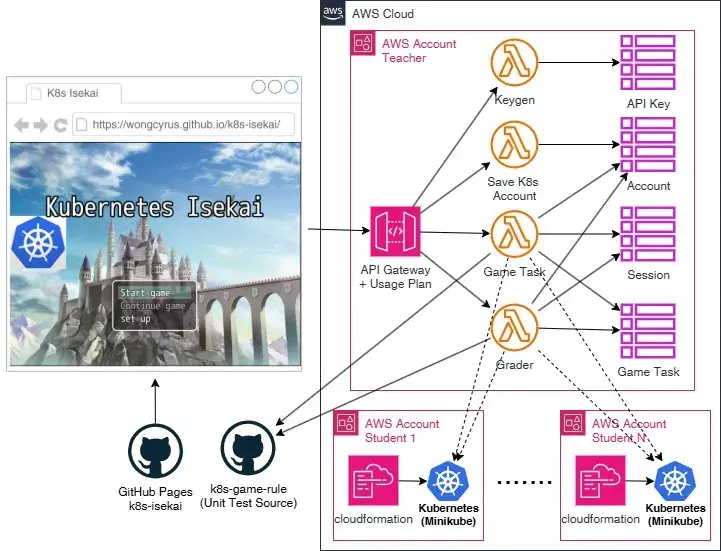Select Continue game menu entry
721x551 pixels.
(x=153, y=306)
